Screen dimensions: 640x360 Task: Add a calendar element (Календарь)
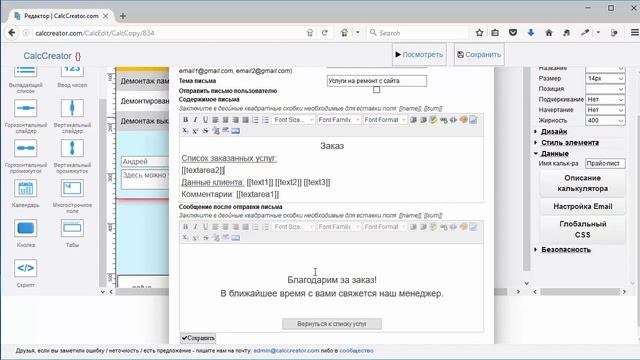click(x=26, y=188)
